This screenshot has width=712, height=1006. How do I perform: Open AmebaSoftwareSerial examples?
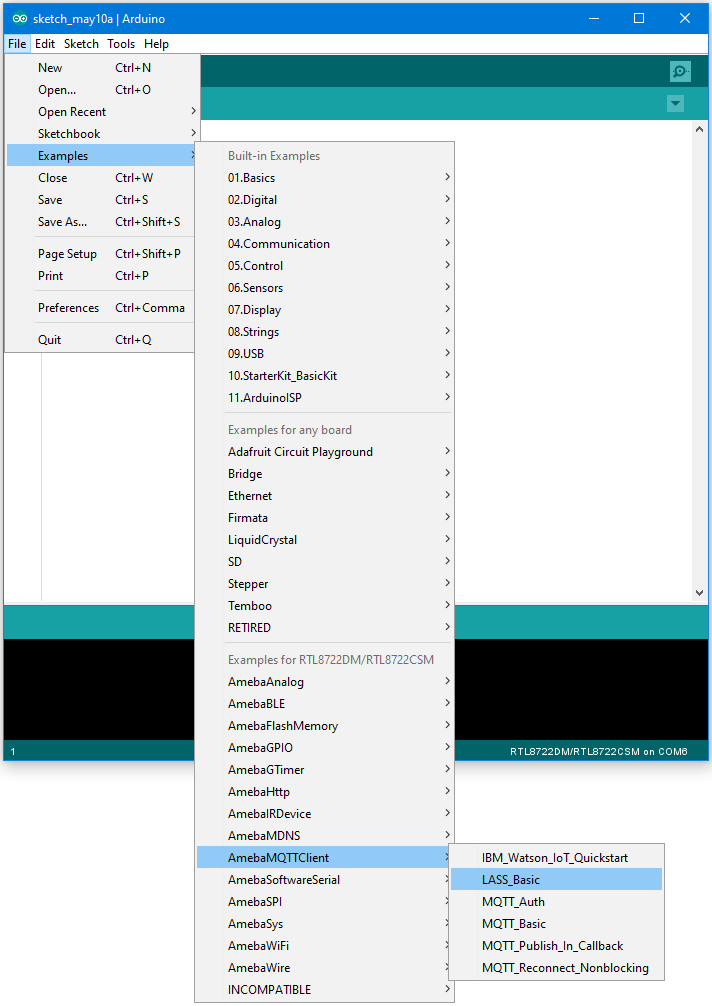pos(325,880)
